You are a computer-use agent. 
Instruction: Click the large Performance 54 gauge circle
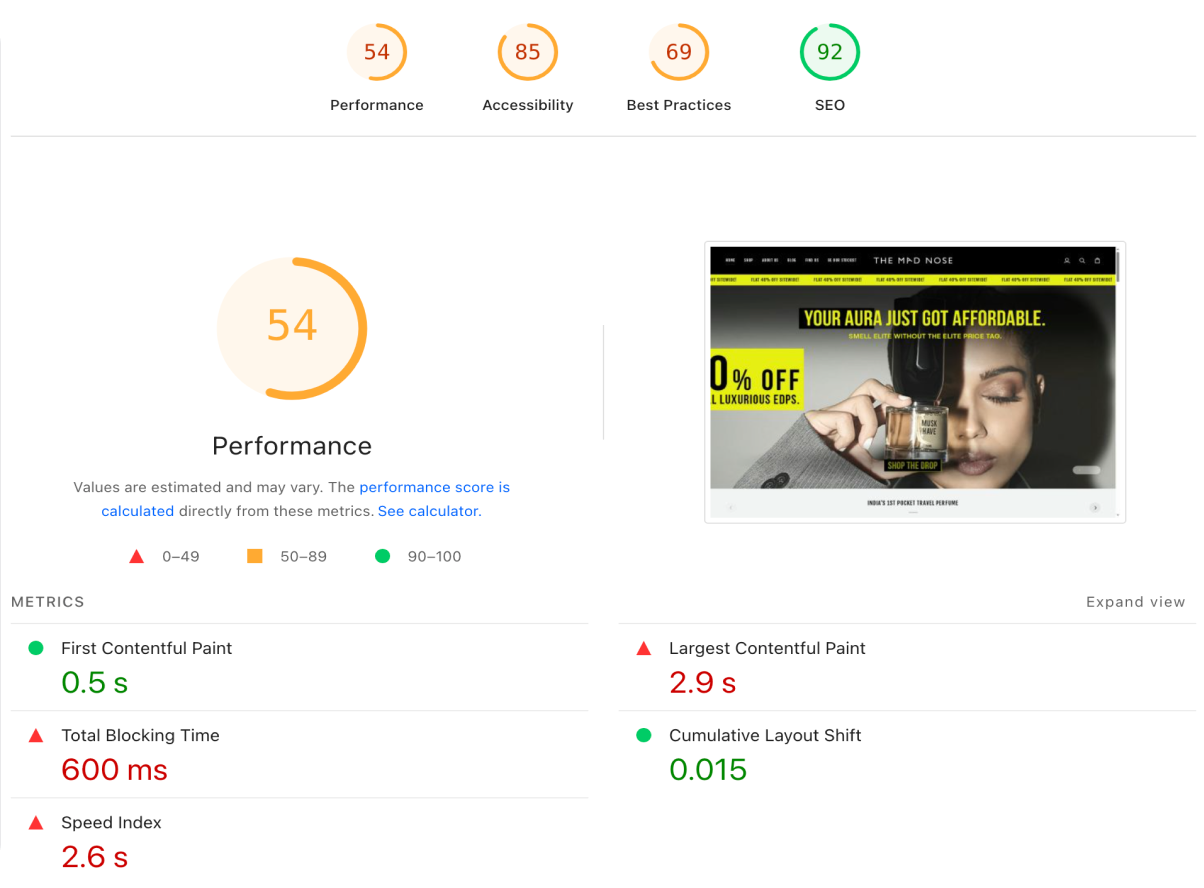click(x=292, y=328)
